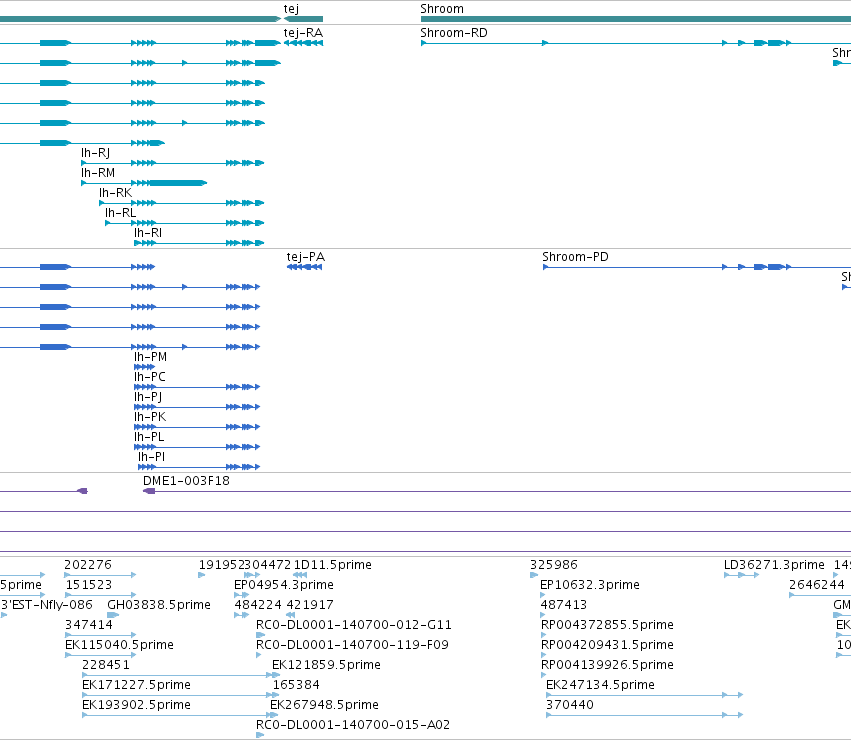
Task: Select EST 325986
Action: [x=554, y=565]
